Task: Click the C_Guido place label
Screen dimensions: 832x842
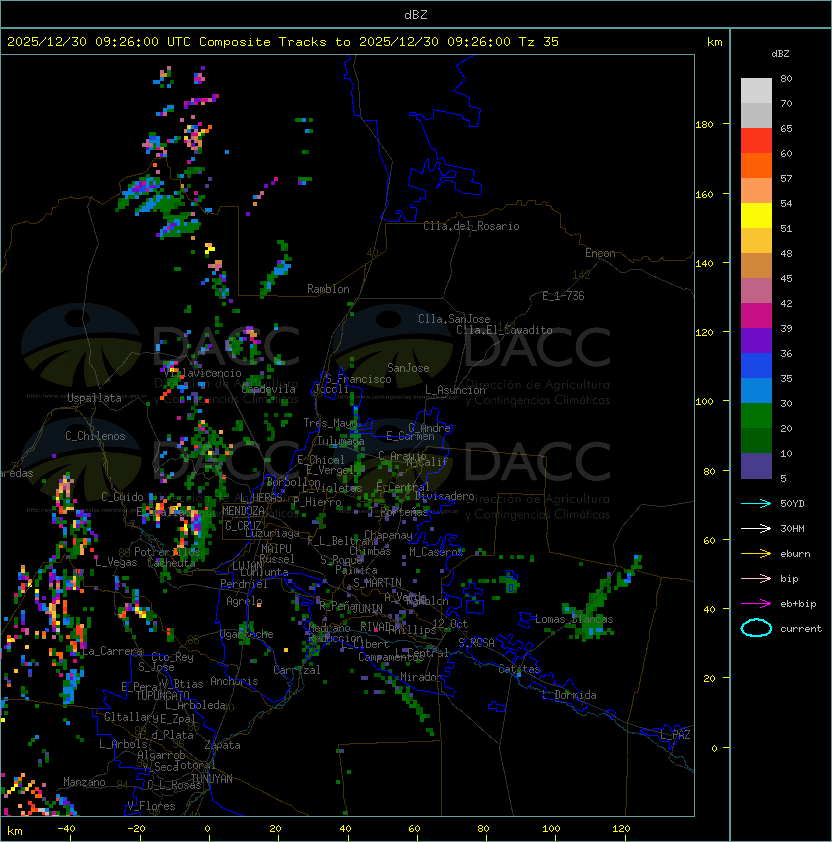Action: (x=122, y=497)
